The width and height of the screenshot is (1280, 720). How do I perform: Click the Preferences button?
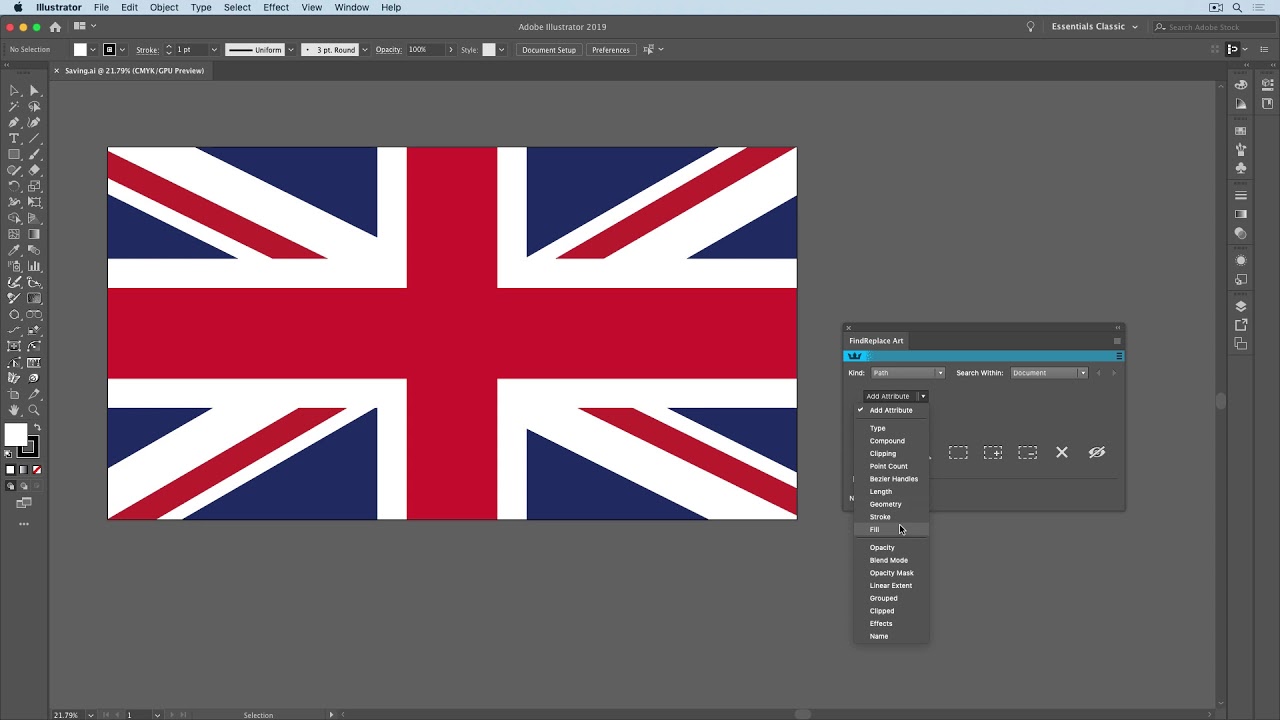coord(611,50)
